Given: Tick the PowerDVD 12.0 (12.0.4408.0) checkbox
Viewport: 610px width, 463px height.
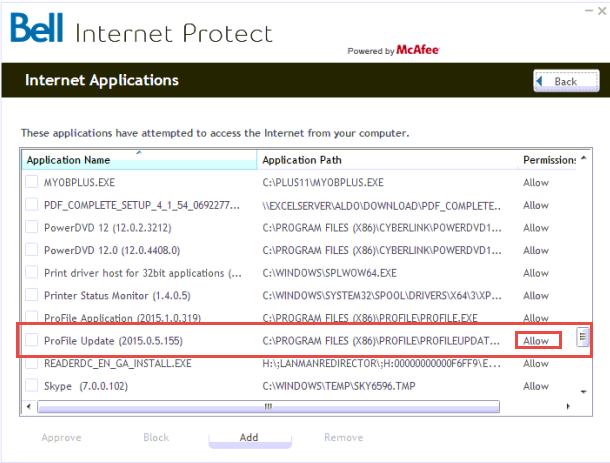Looking at the screenshot, I should pos(32,249).
